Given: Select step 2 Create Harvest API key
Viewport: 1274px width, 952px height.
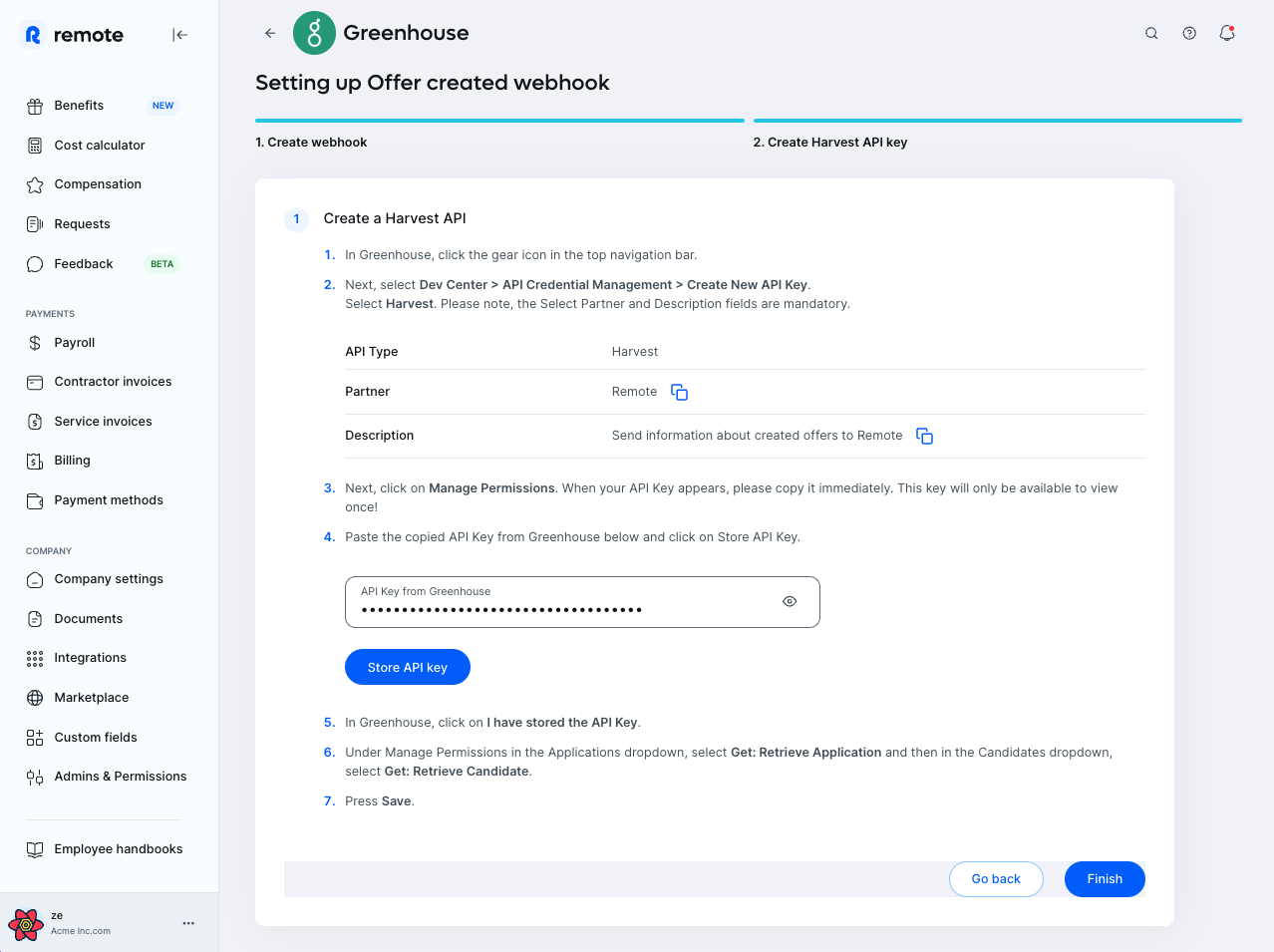Looking at the screenshot, I should coord(830,143).
